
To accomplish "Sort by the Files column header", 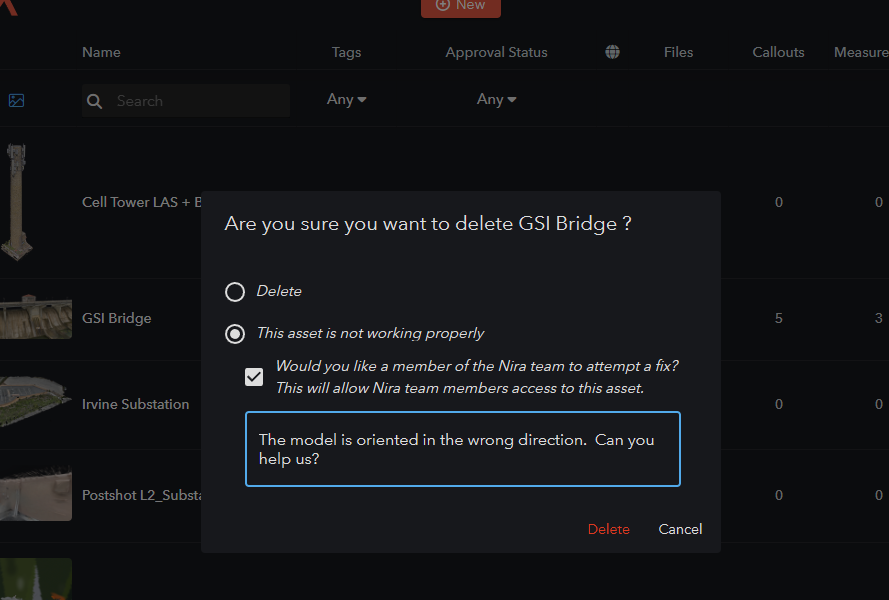I will click(679, 52).
